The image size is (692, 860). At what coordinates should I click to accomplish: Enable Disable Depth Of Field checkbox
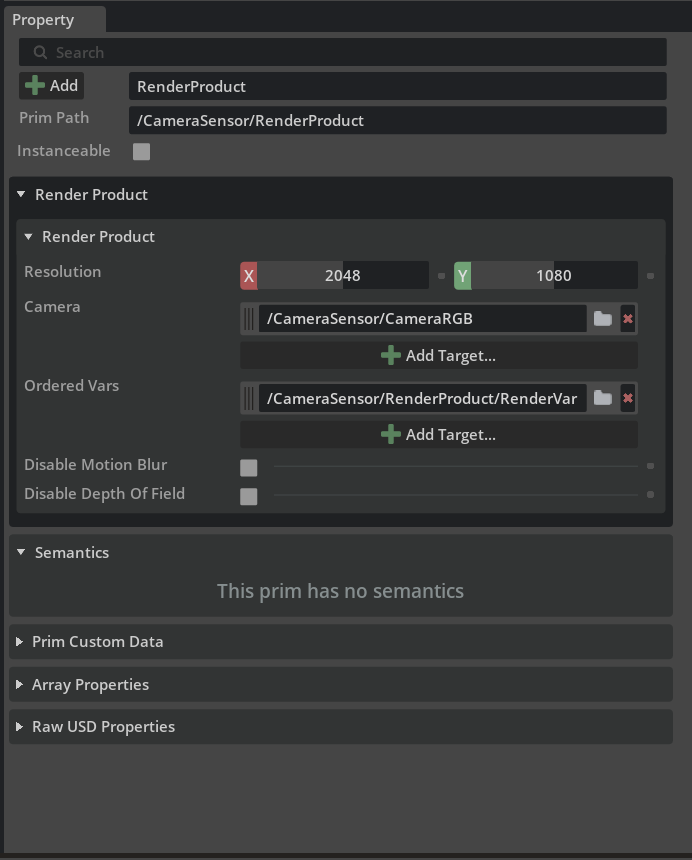(x=248, y=496)
